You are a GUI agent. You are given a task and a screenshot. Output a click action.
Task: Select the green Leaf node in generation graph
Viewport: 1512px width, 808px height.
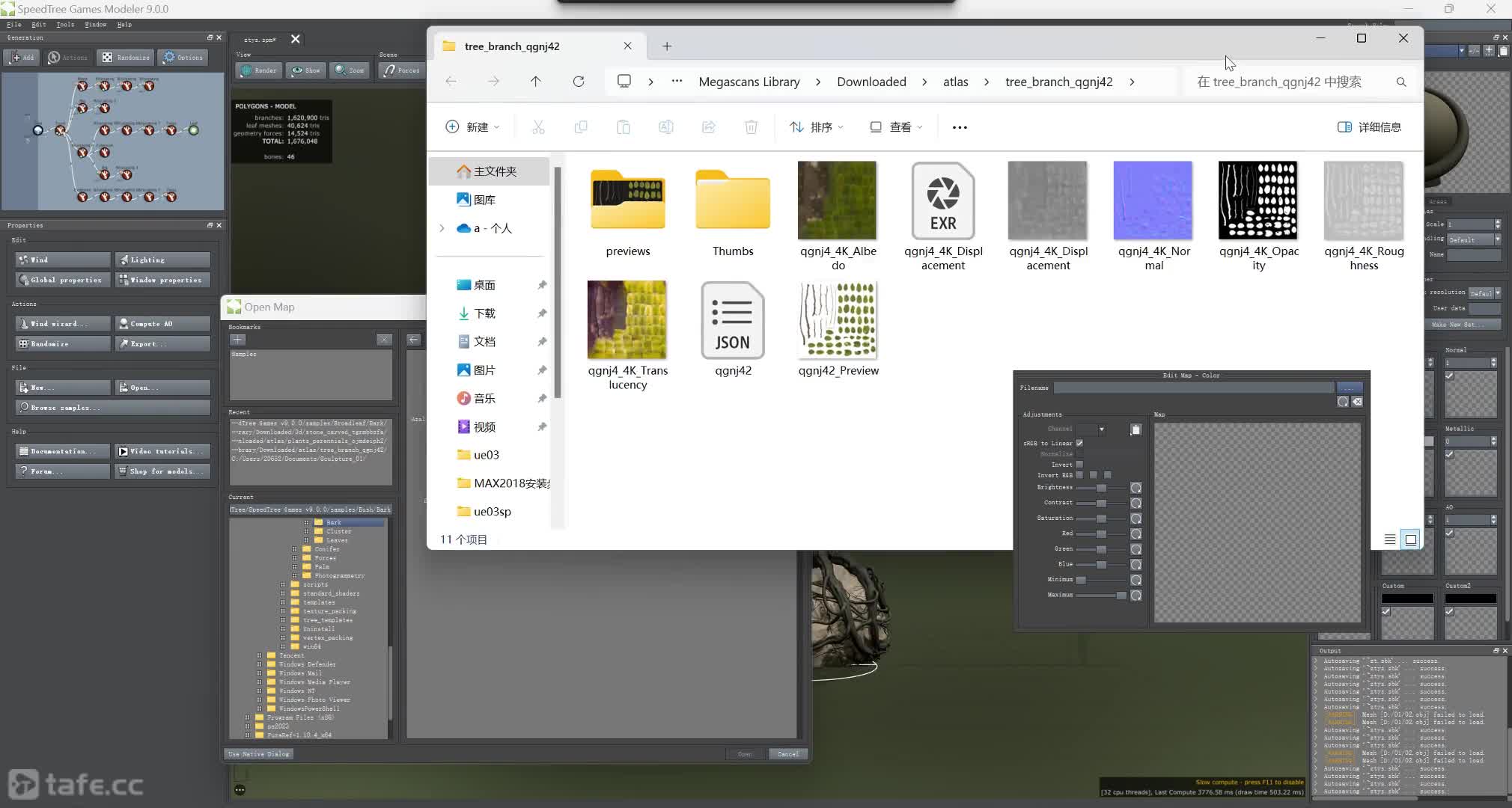coord(193,130)
